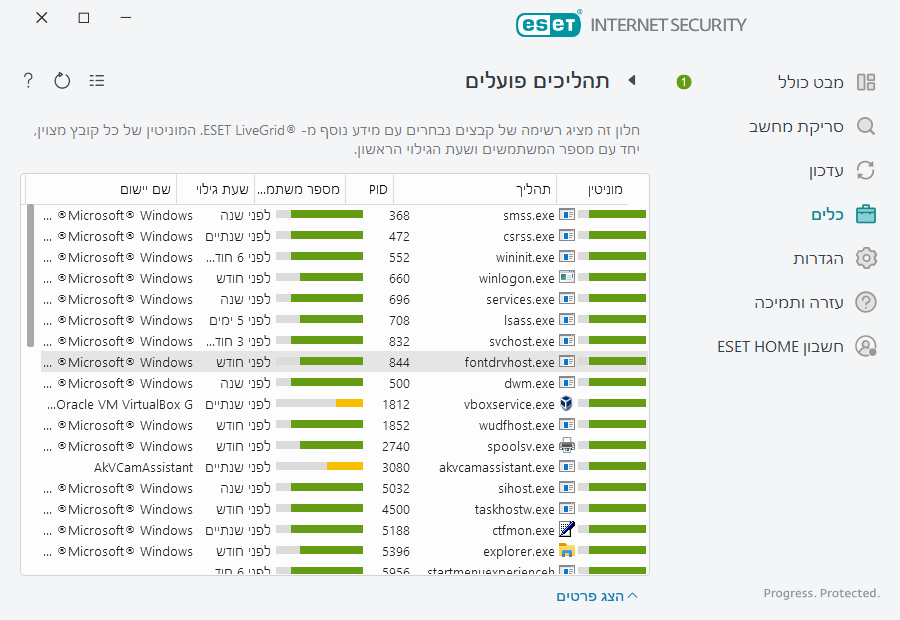This screenshot has height=620, width=900.
Task: Click the pen icon beside ctfmon.exe
Action: [x=566, y=530]
